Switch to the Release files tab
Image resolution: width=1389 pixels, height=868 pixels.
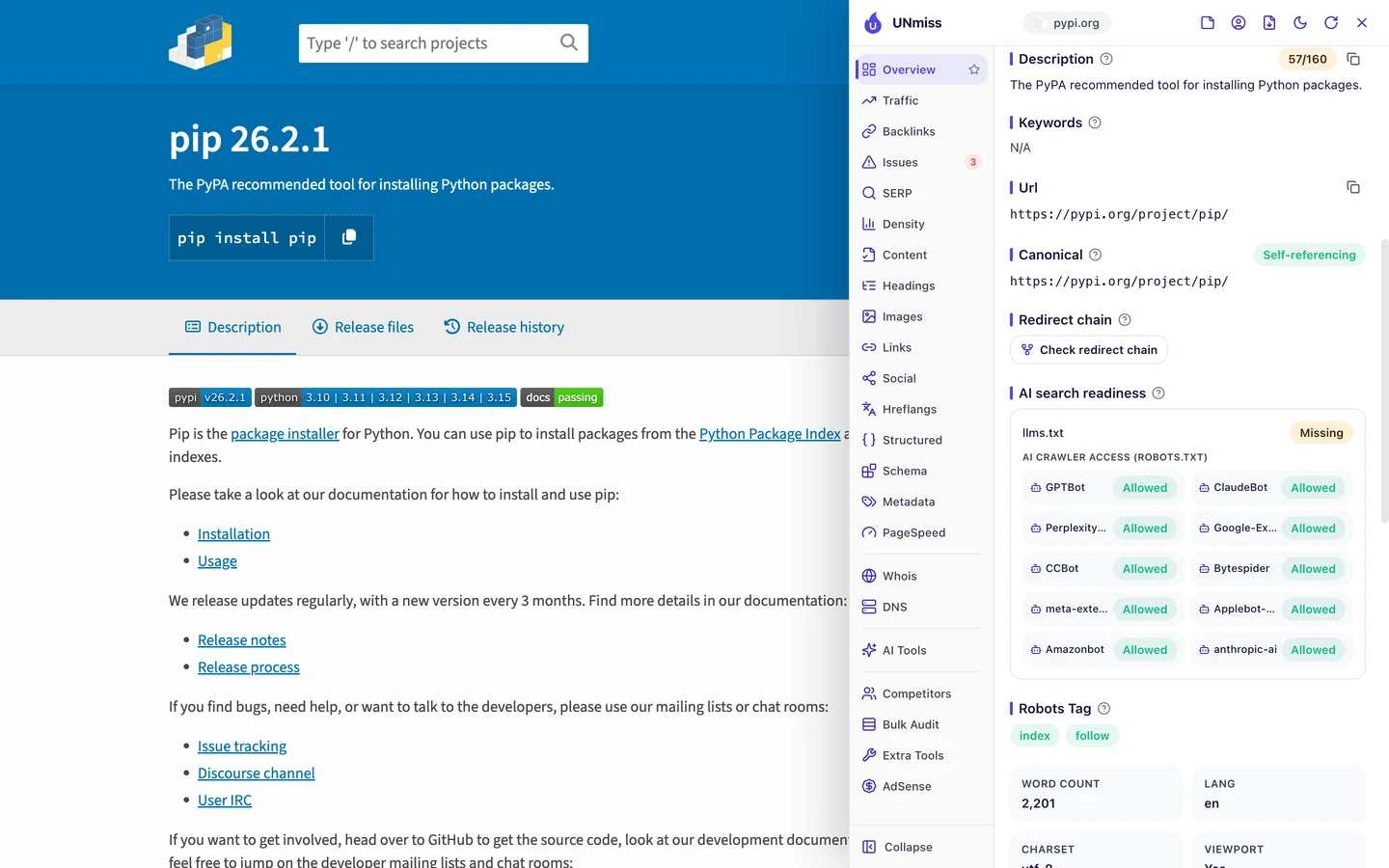pos(363,327)
